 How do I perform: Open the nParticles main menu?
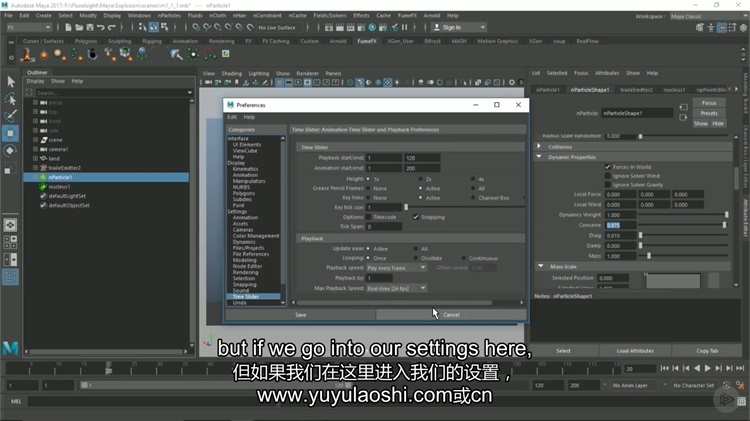(x=169, y=16)
